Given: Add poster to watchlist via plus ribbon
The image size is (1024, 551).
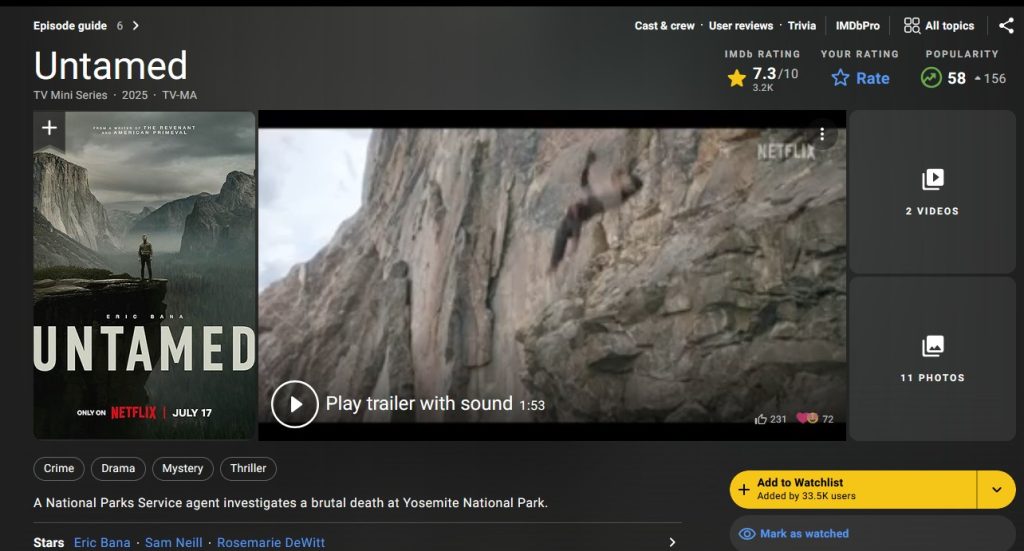Looking at the screenshot, I should click(x=50, y=128).
